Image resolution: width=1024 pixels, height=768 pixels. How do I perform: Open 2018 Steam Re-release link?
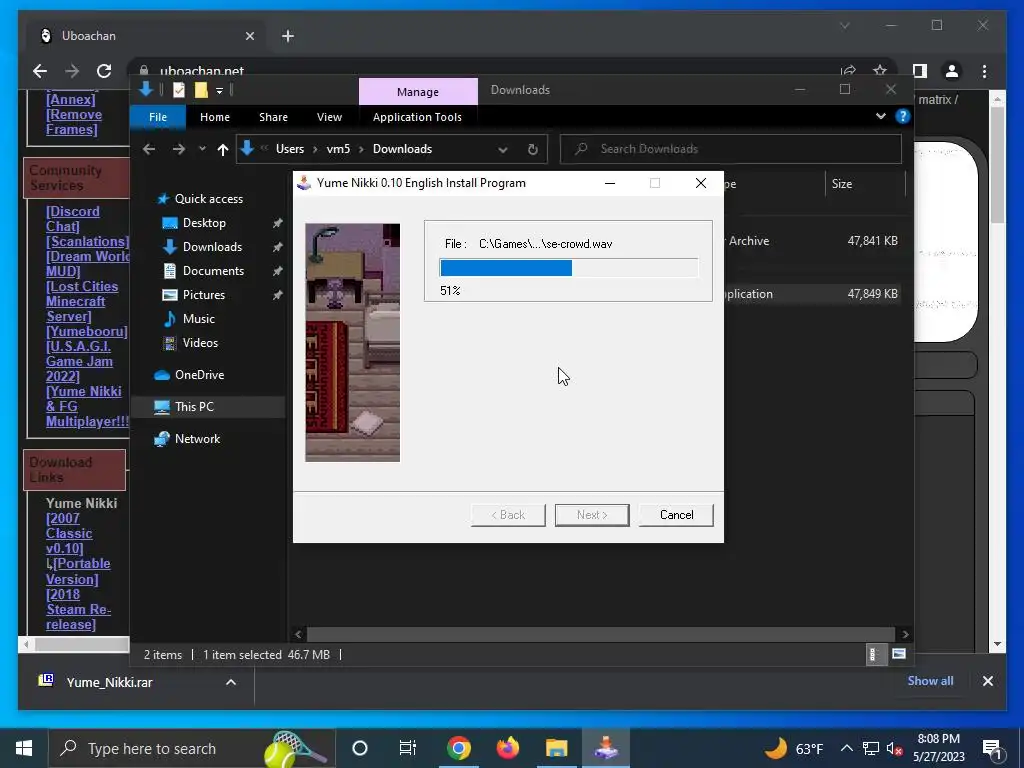78,609
